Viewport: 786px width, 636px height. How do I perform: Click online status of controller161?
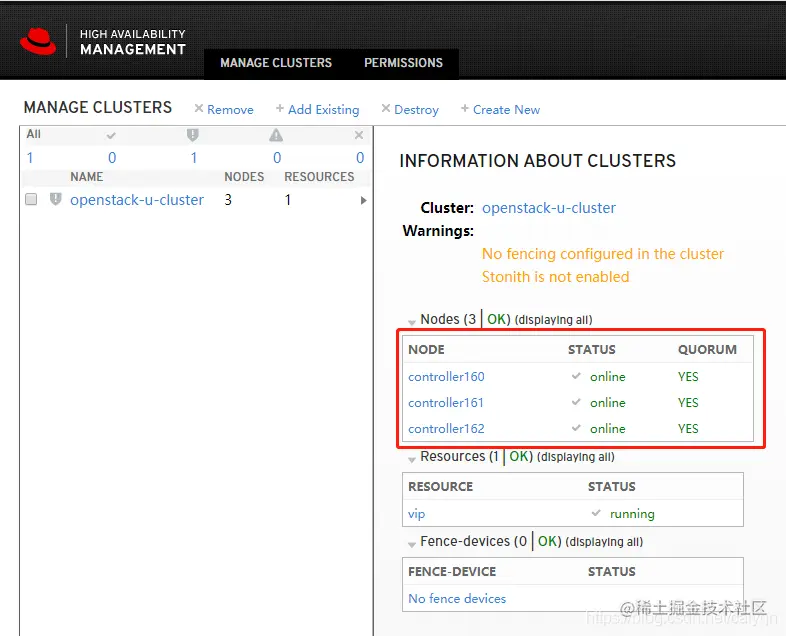[x=608, y=403]
